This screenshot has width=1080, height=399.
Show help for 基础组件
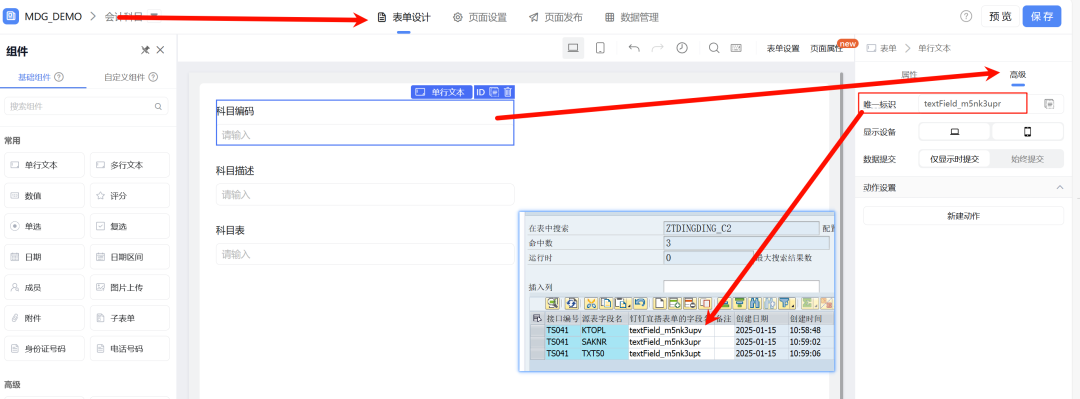pyautogui.click(x=59, y=77)
